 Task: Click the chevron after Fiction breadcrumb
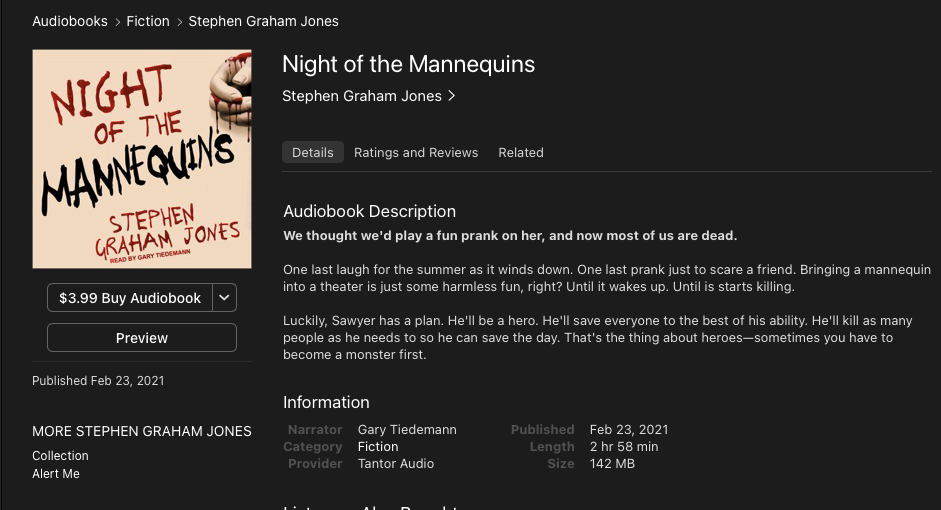(x=179, y=22)
